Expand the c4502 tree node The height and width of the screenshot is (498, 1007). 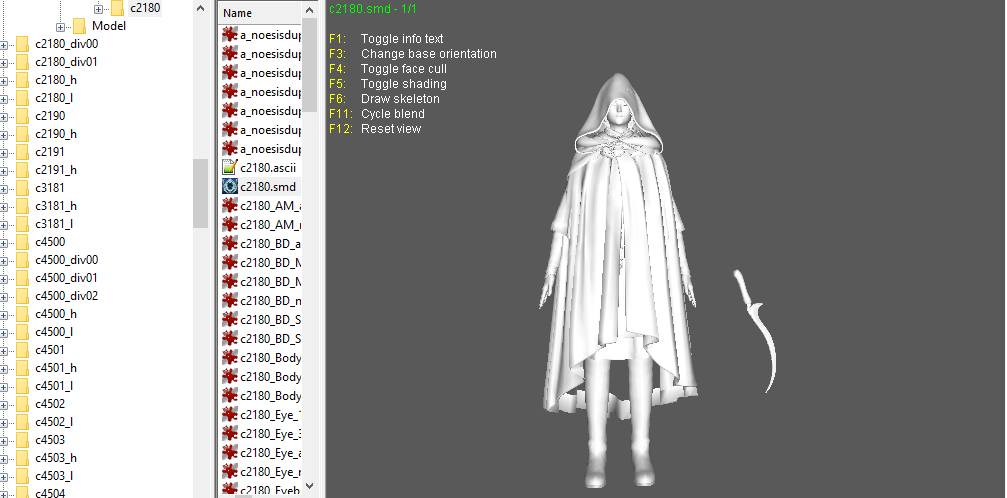(x=3, y=405)
